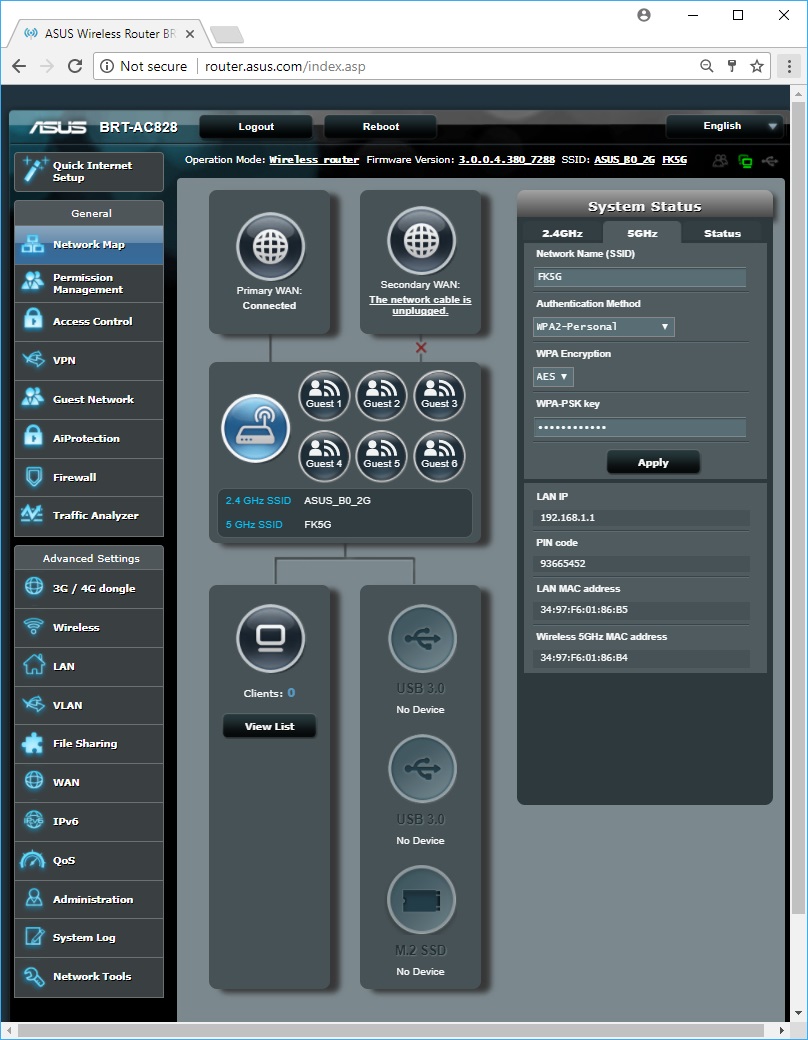Switch to the Status tab
Viewport: 808px width, 1040px height.
[x=721, y=233]
